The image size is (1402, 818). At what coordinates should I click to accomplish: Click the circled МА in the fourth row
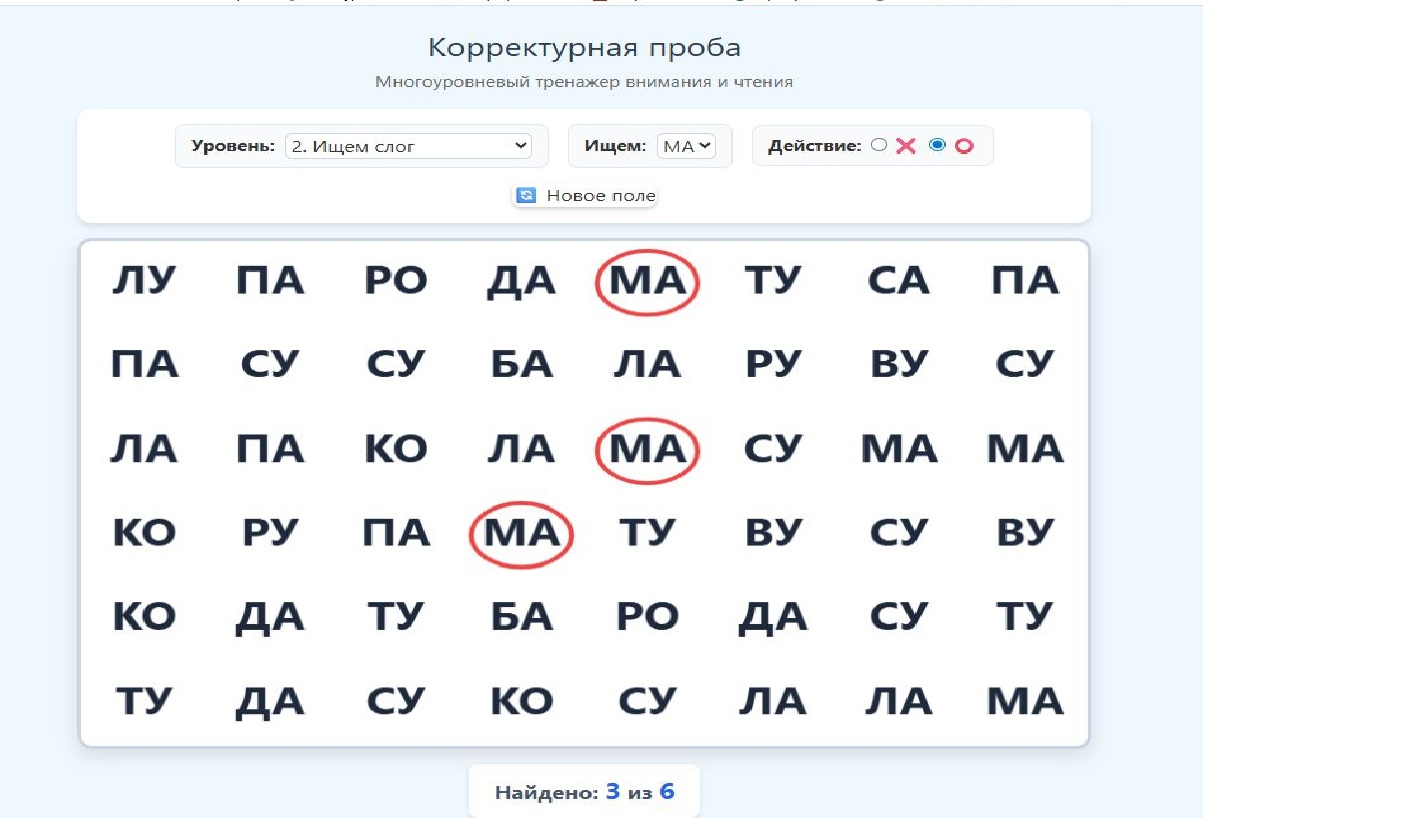[521, 534]
